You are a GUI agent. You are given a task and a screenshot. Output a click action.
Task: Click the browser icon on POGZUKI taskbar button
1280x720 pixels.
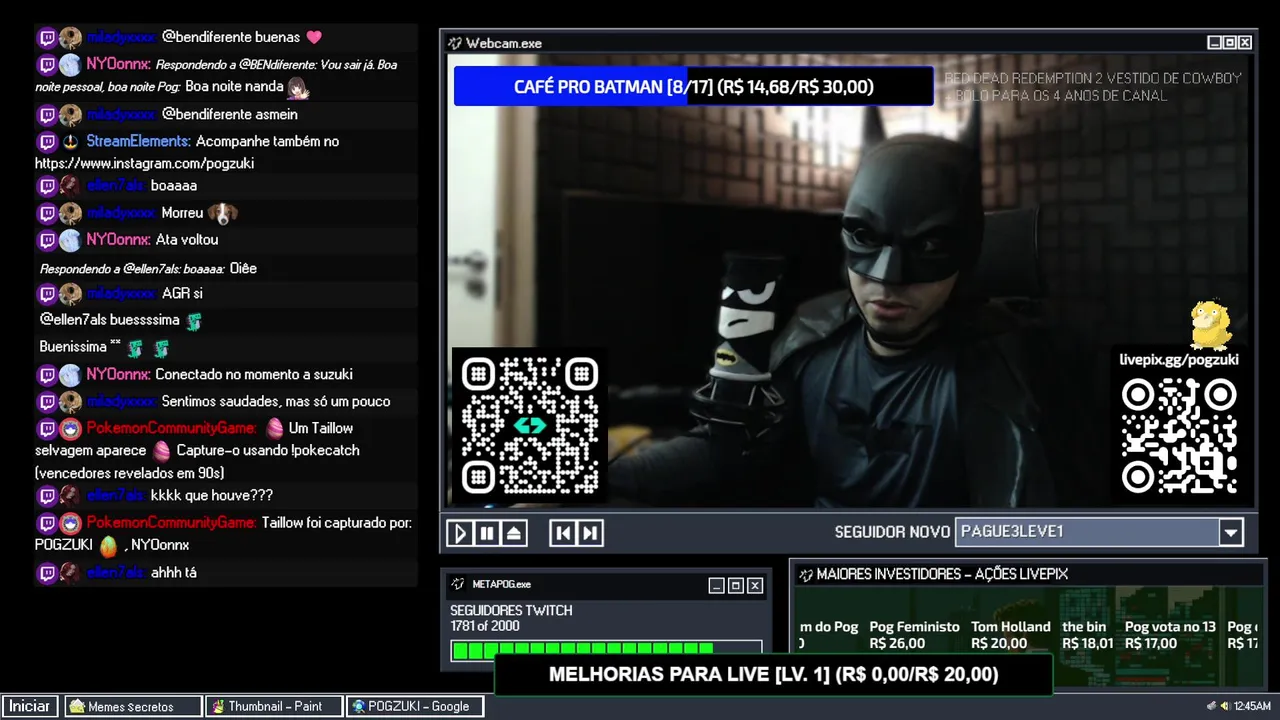pos(359,706)
